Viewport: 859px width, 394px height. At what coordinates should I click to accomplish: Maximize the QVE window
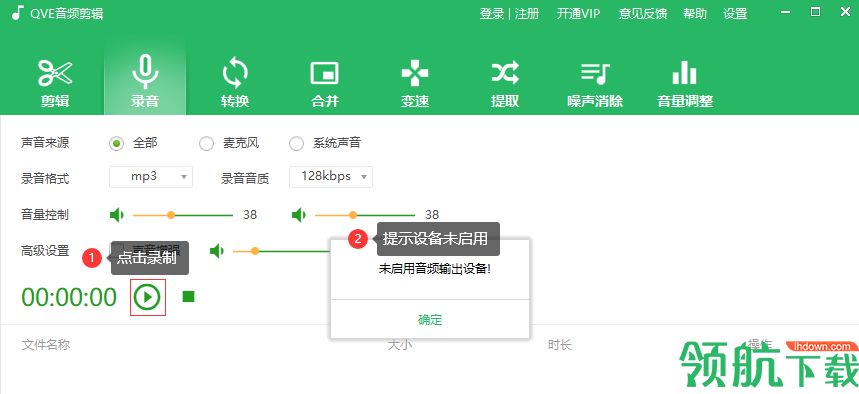pyautogui.click(x=815, y=12)
